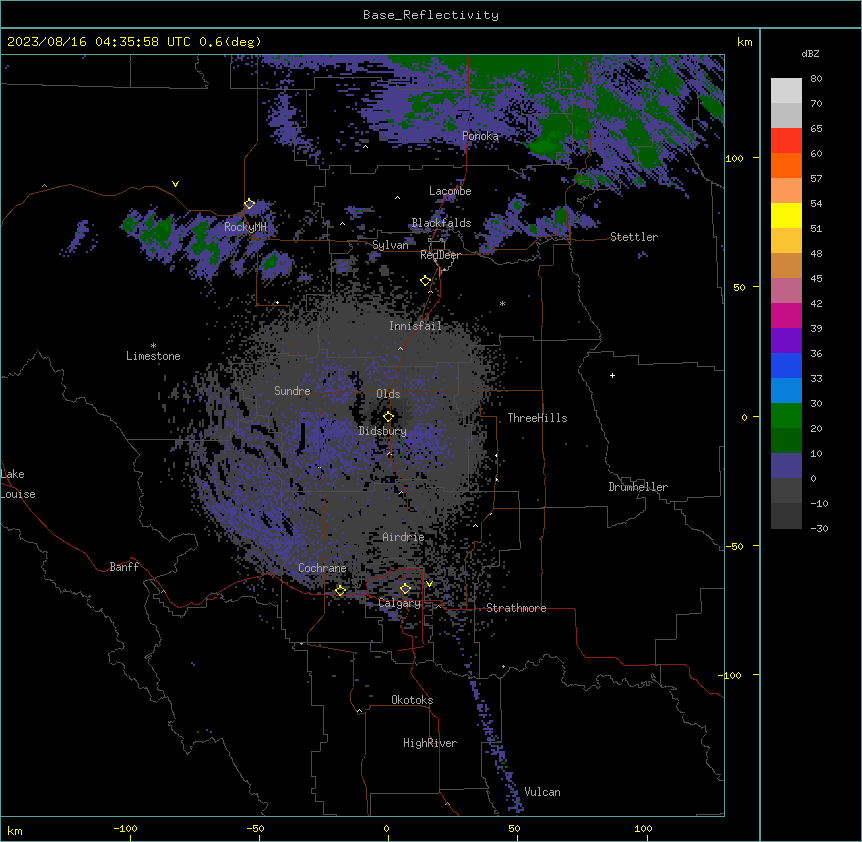Select the Sylvan label

click(390, 245)
